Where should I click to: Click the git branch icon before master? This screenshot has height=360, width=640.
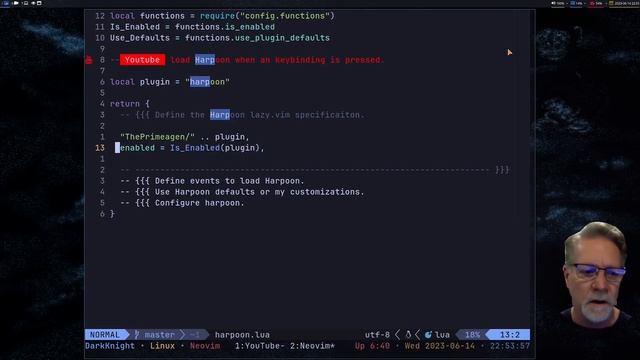tap(137, 335)
